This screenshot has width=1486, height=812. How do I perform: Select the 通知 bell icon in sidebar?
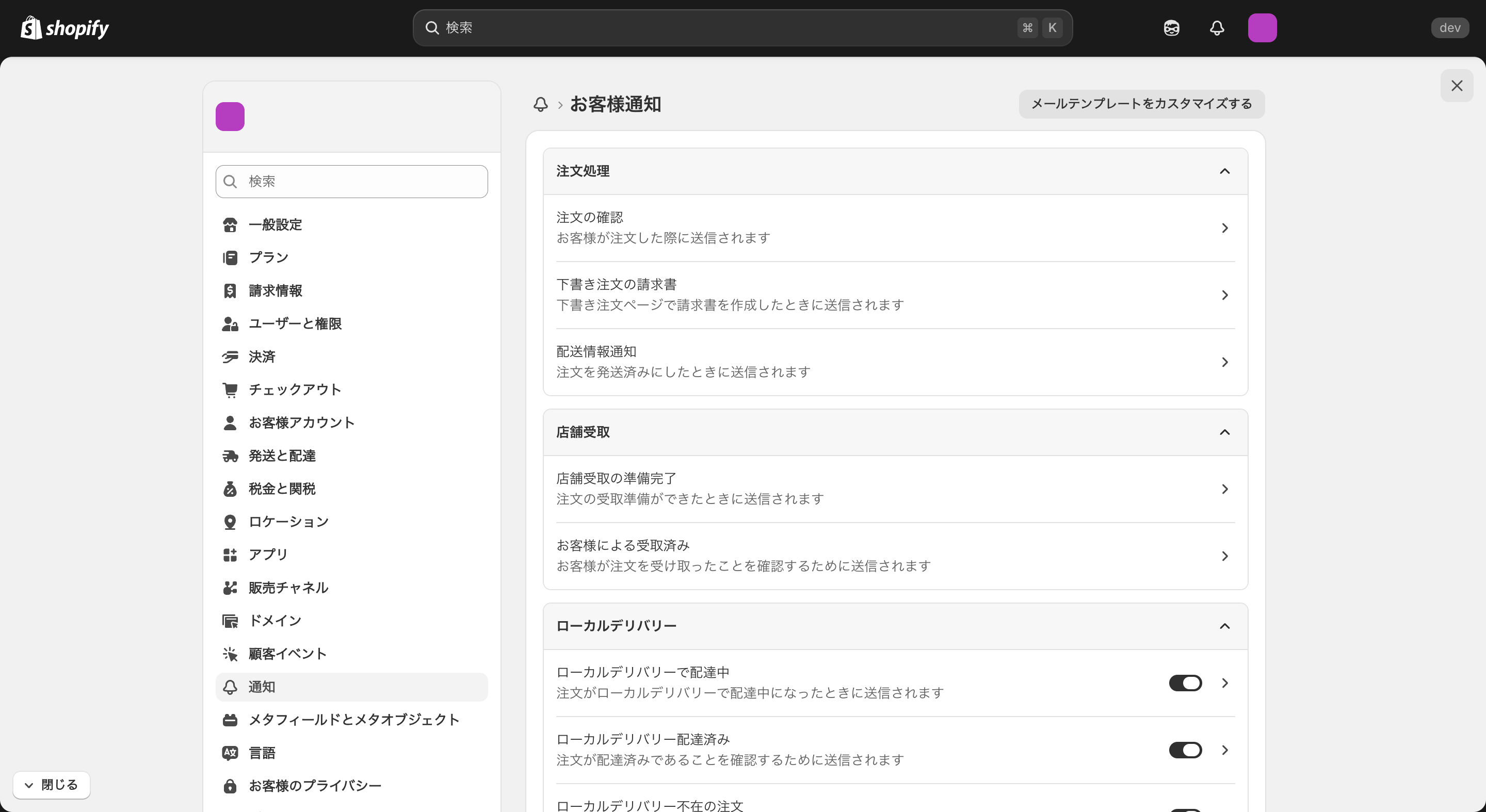(x=230, y=686)
